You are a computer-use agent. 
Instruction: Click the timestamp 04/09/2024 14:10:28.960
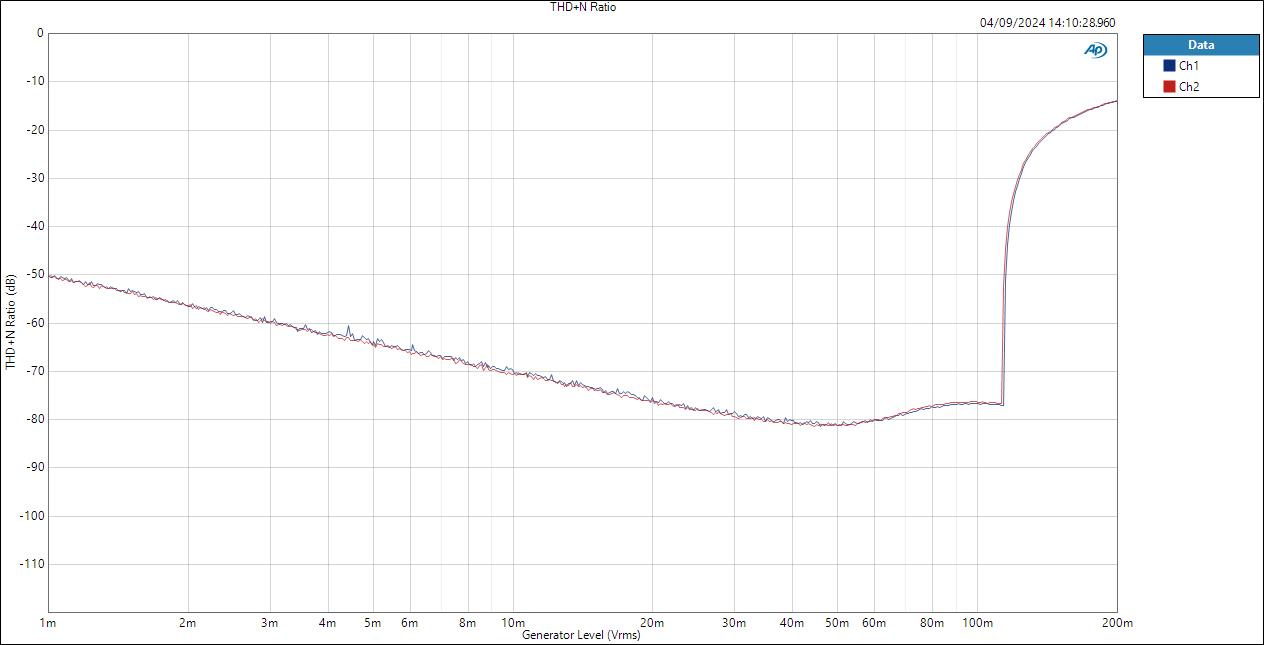(1049, 19)
